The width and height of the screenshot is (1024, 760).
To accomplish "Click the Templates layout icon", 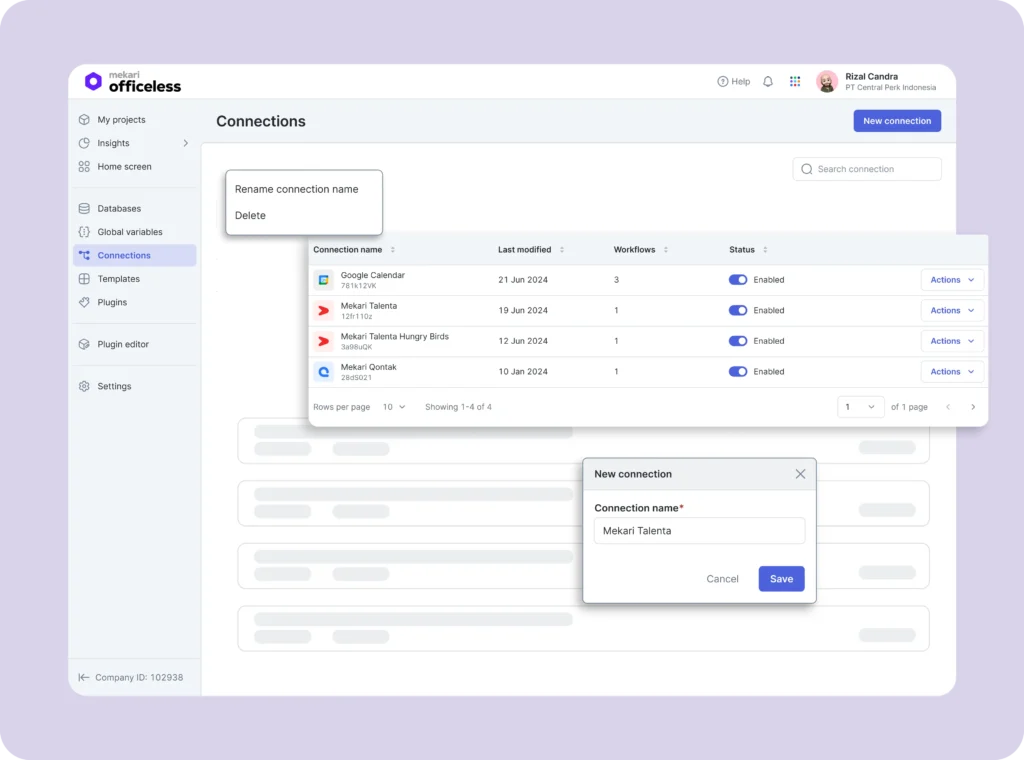I will pos(84,279).
